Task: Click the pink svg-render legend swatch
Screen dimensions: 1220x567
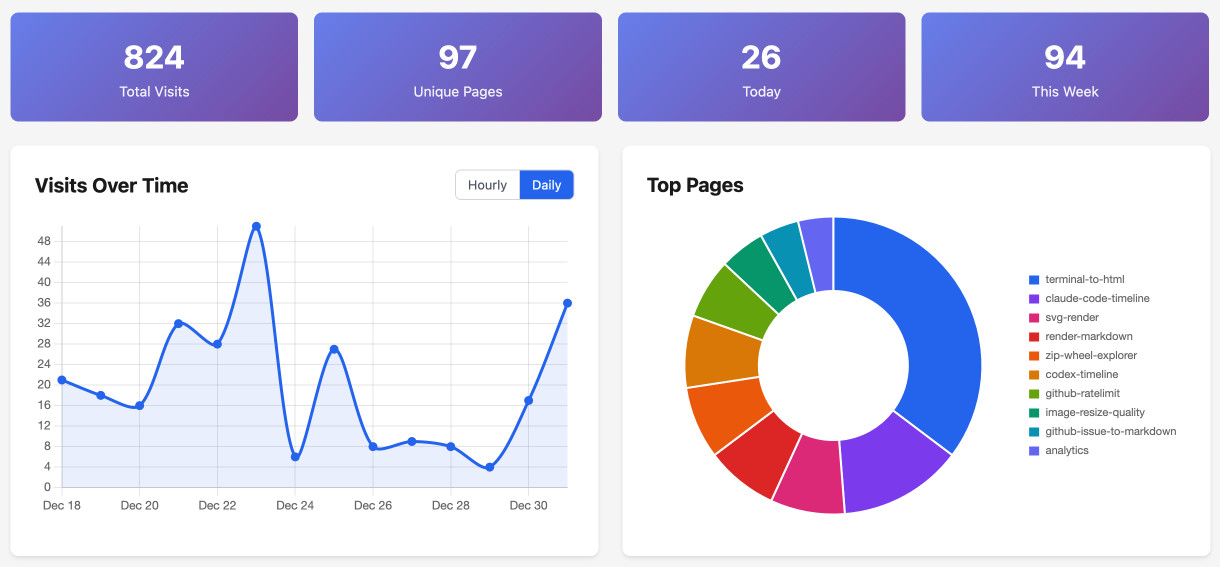Action: click(x=1034, y=318)
